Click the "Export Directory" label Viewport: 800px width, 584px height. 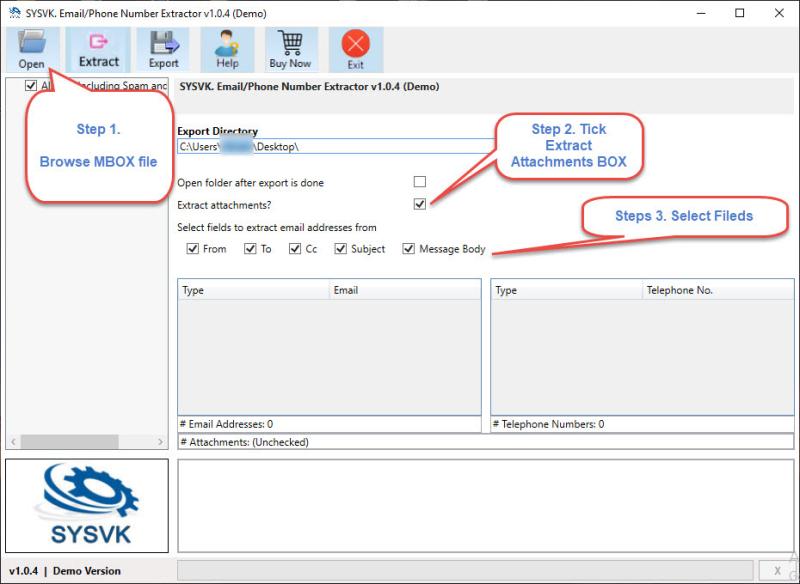pyautogui.click(x=217, y=131)
